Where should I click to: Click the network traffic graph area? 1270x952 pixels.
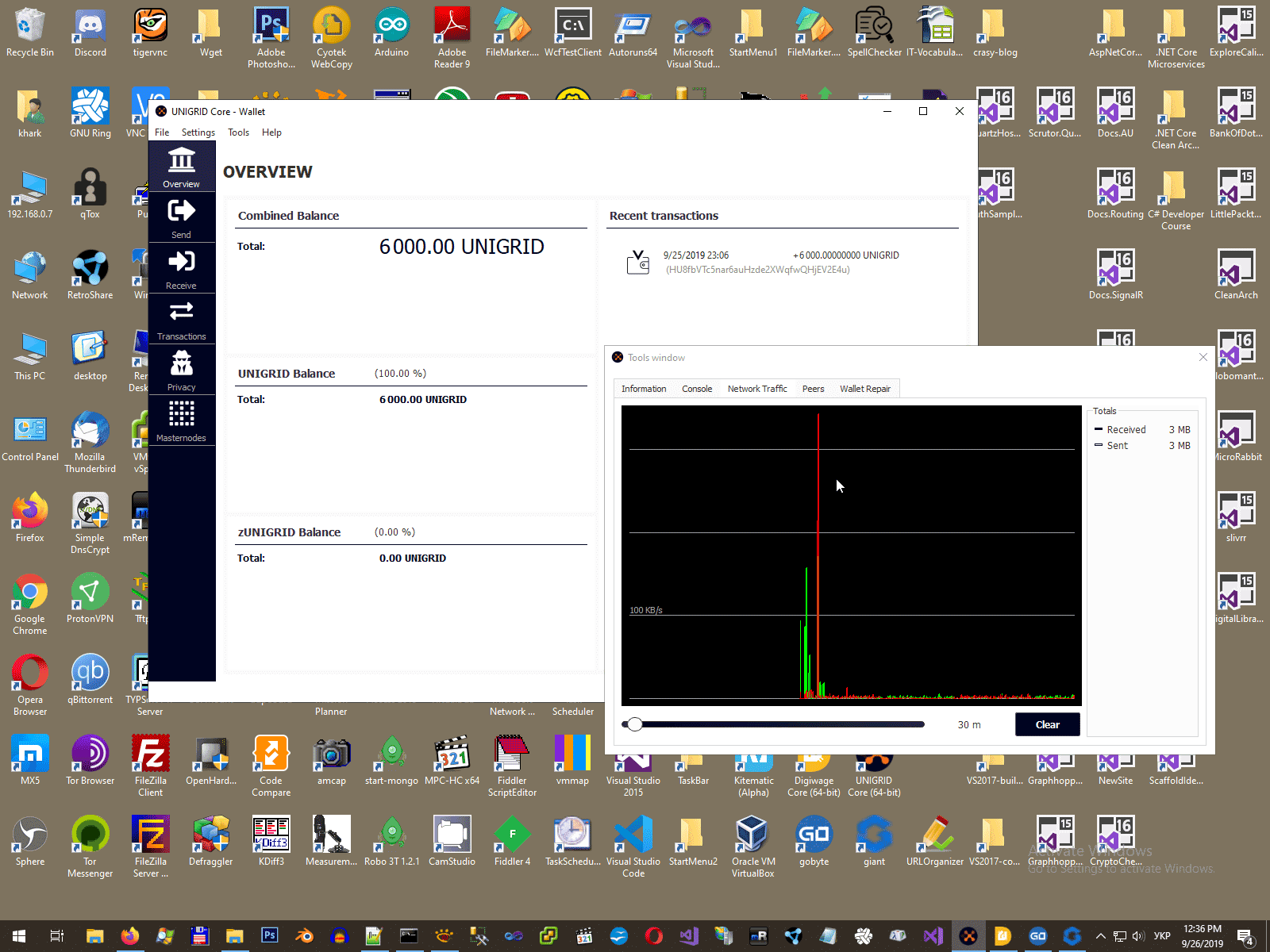point(852,555)
